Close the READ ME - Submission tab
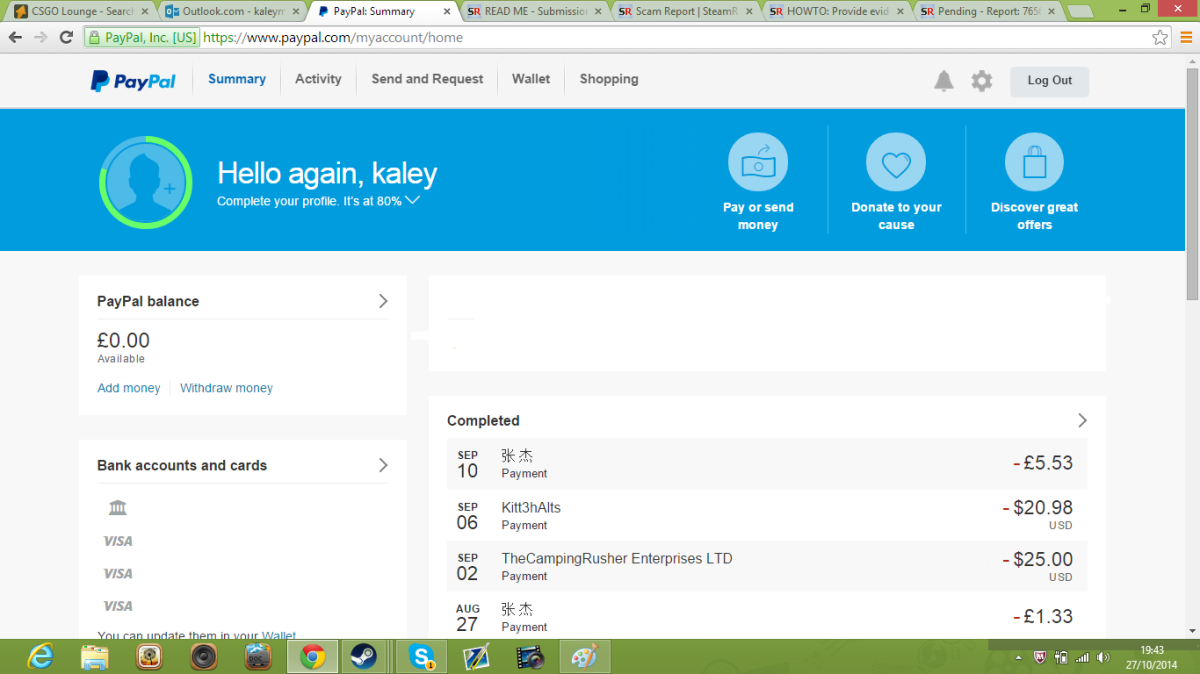1200x674 pixels. (x=597, y=11)
